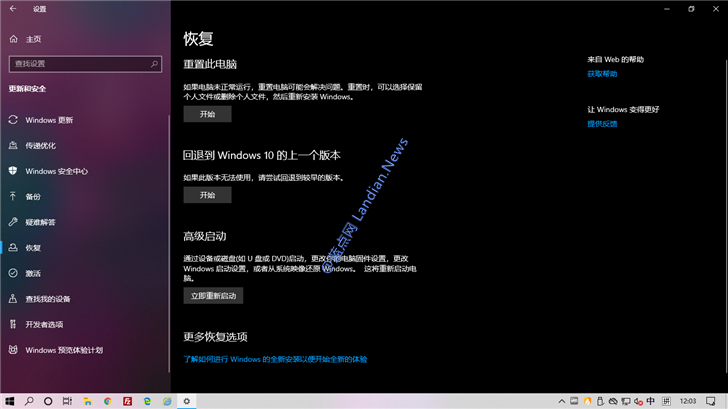The height and width of the screenshot is (409, 728).
Task: Click the 中 input language indicator
Action: [651, 401]
